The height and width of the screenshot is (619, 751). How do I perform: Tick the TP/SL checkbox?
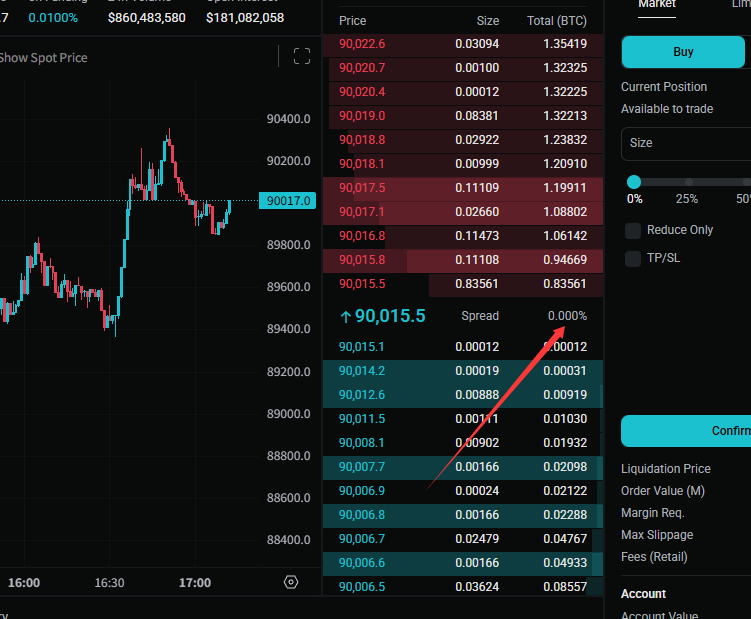tap(633, 259)
